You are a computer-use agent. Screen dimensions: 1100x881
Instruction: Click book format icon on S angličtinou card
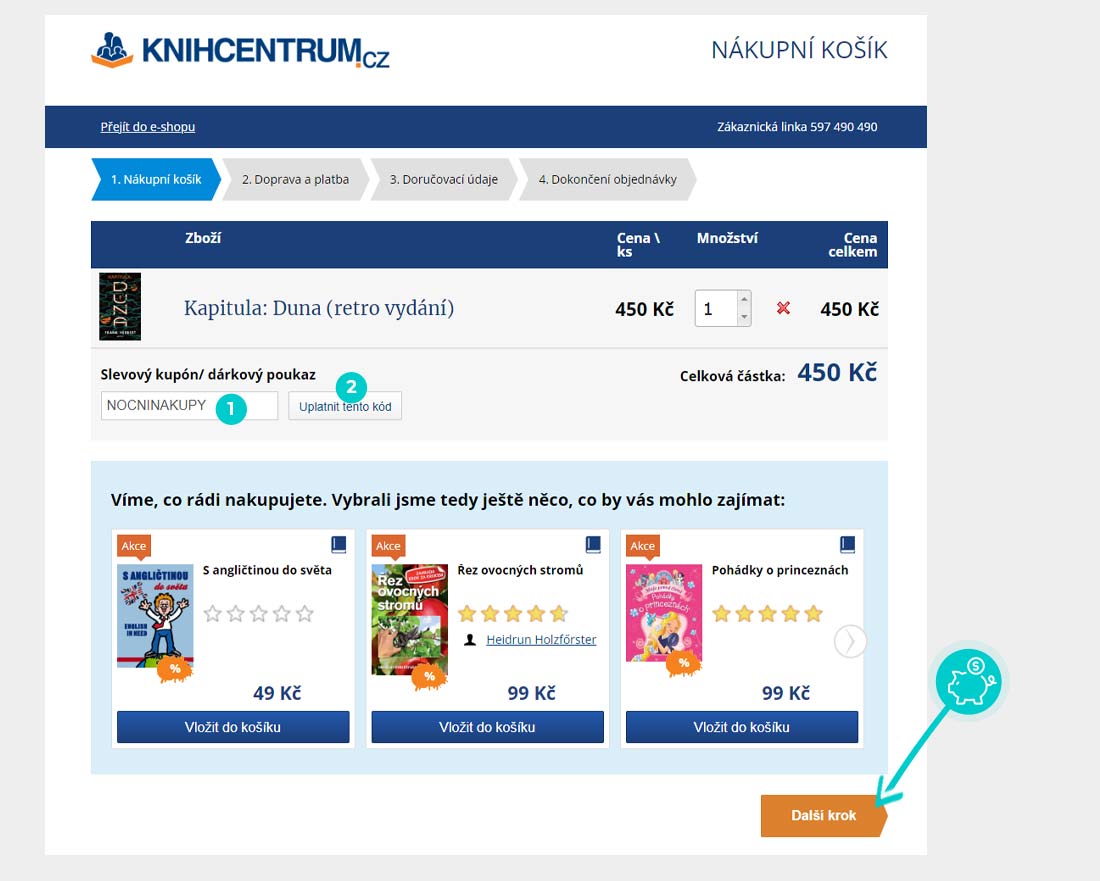(x=339, y=544)
